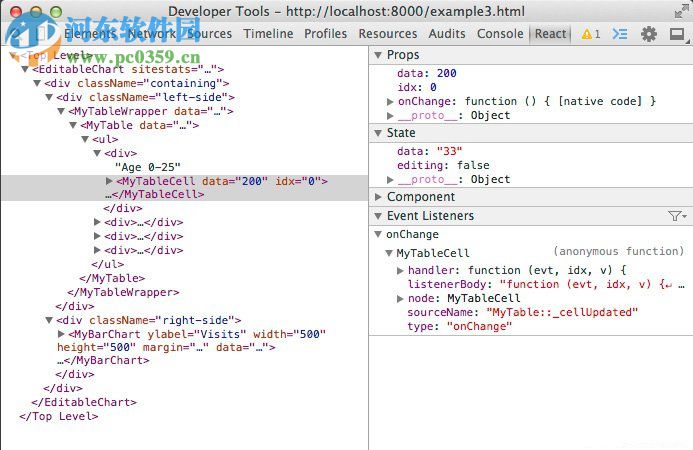Open the Network tab
The width and height of the screenshot is (693, 450).
click(x=152, y=34)
